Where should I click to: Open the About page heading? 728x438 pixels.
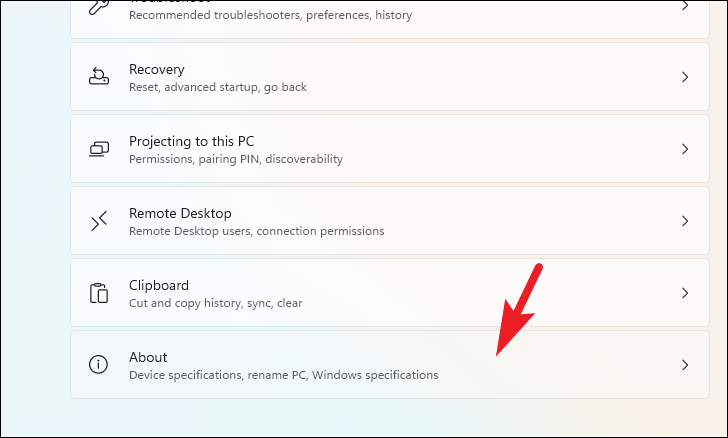[x=148, y=357]
